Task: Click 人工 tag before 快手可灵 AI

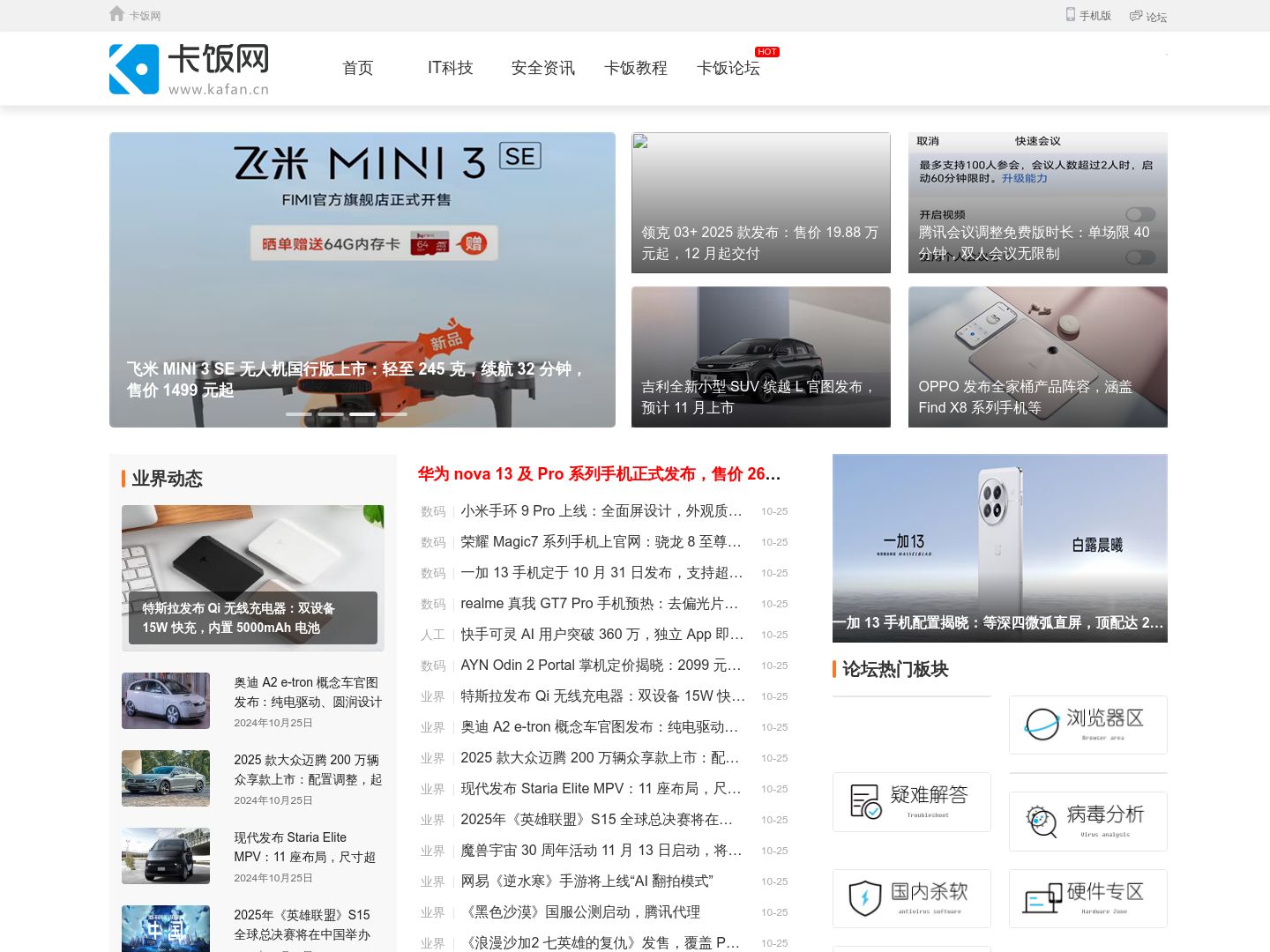Action: click(433, 635)
